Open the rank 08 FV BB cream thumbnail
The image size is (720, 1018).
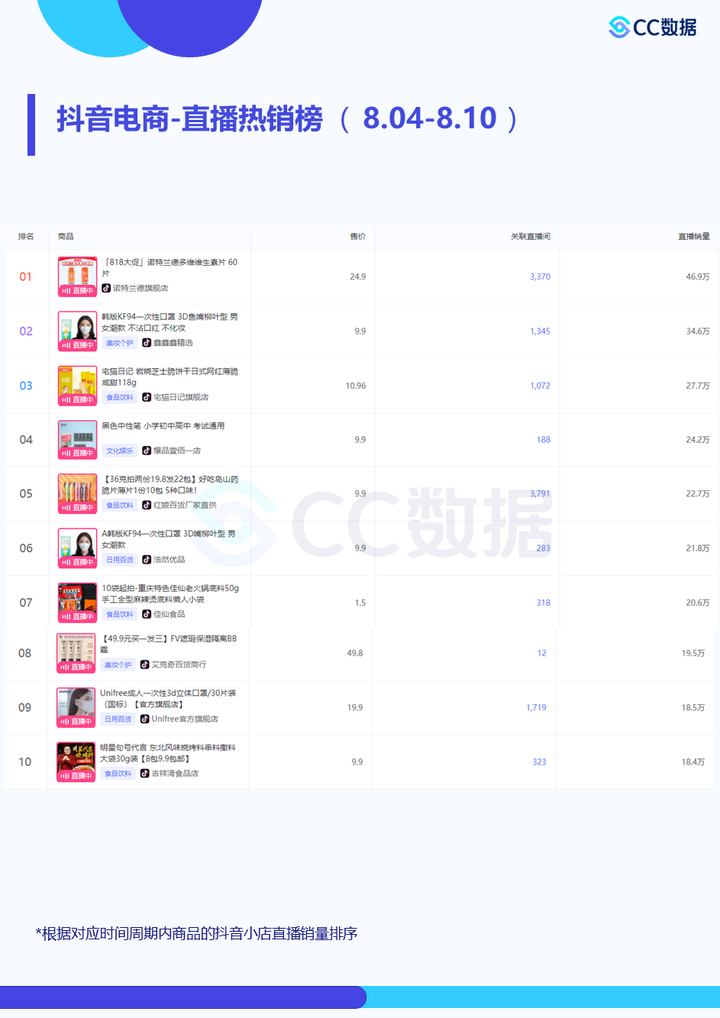pos(76,653)
